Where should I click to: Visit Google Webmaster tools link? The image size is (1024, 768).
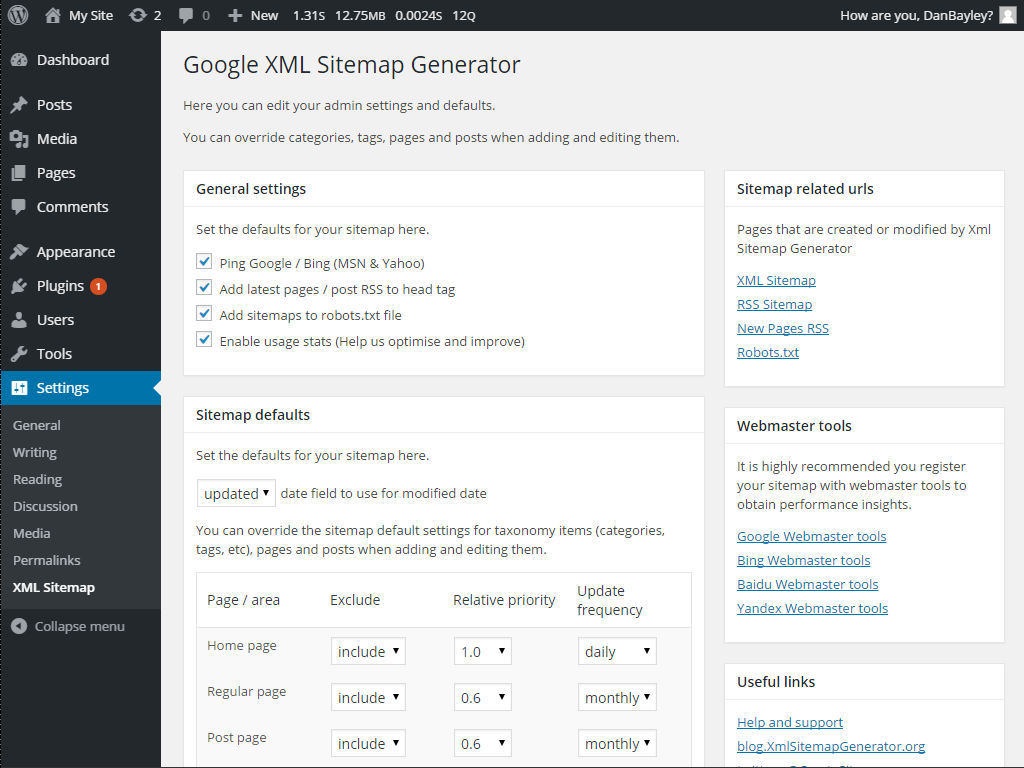811,537
